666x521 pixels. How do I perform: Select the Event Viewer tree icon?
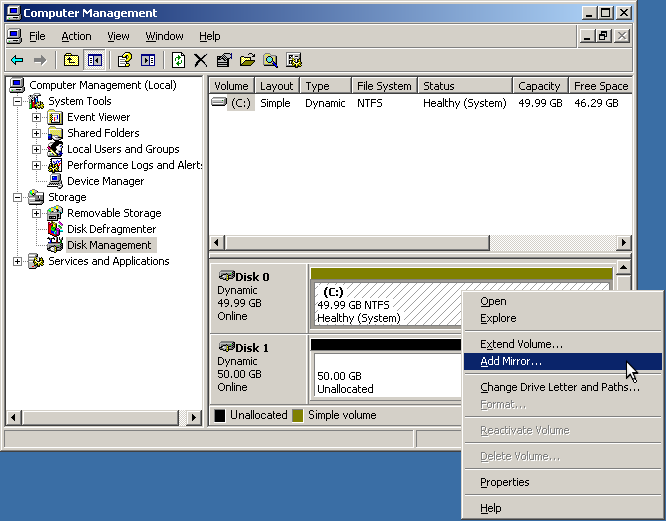pyautogui.click(x=55, y=117)
